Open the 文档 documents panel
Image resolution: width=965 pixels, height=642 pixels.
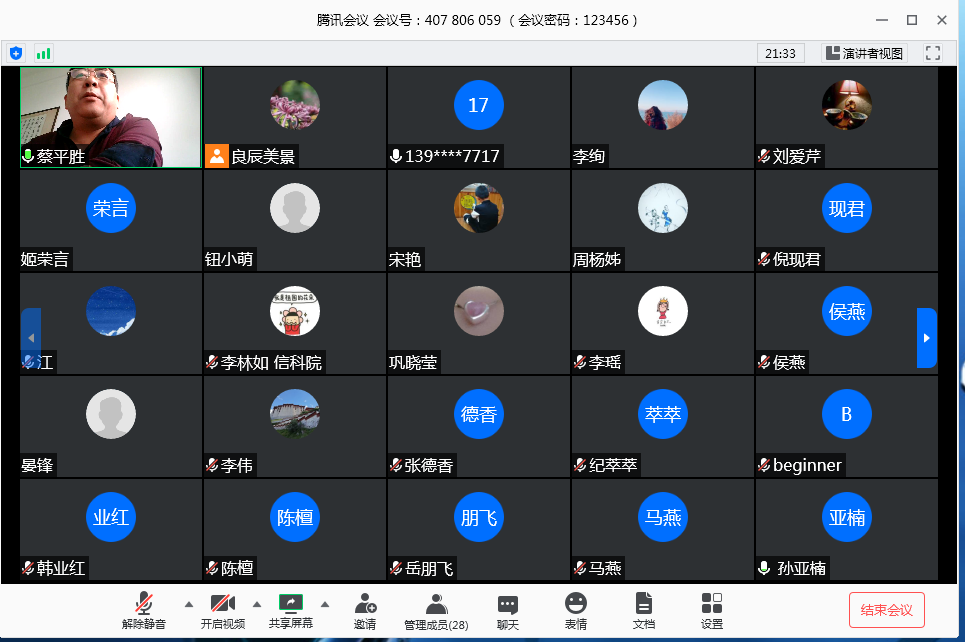[x=643, y=610]
